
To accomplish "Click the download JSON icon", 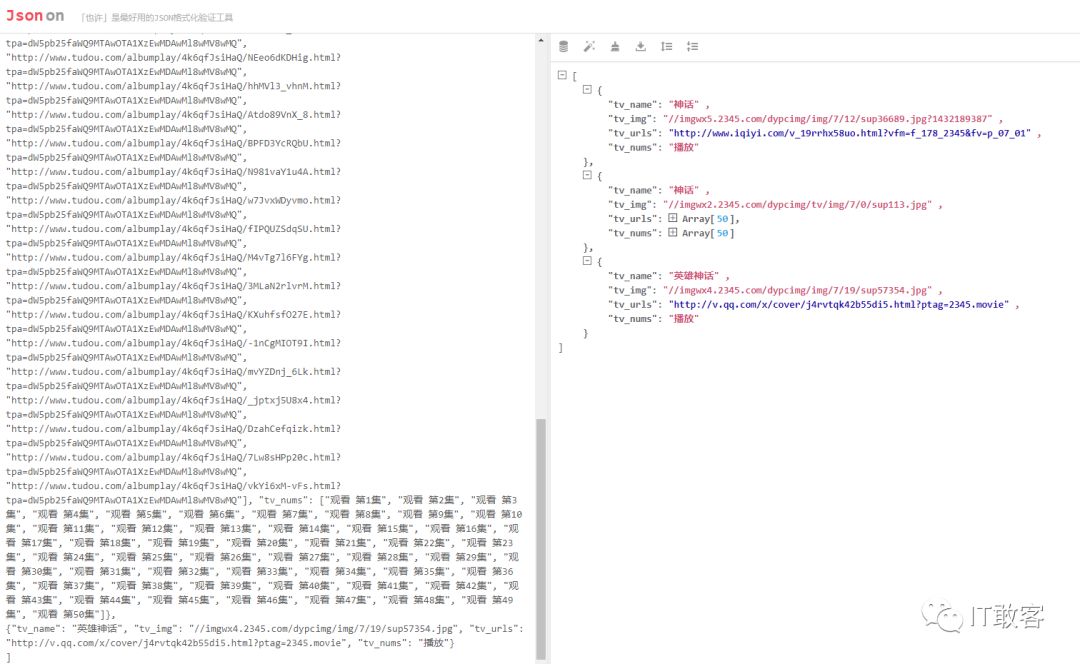I will [641, 47].
